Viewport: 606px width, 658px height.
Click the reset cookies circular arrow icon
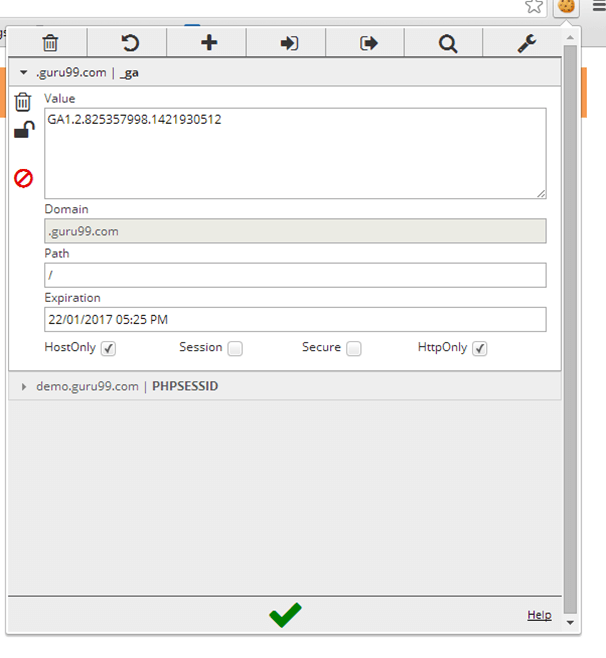(x=128, y=43)
